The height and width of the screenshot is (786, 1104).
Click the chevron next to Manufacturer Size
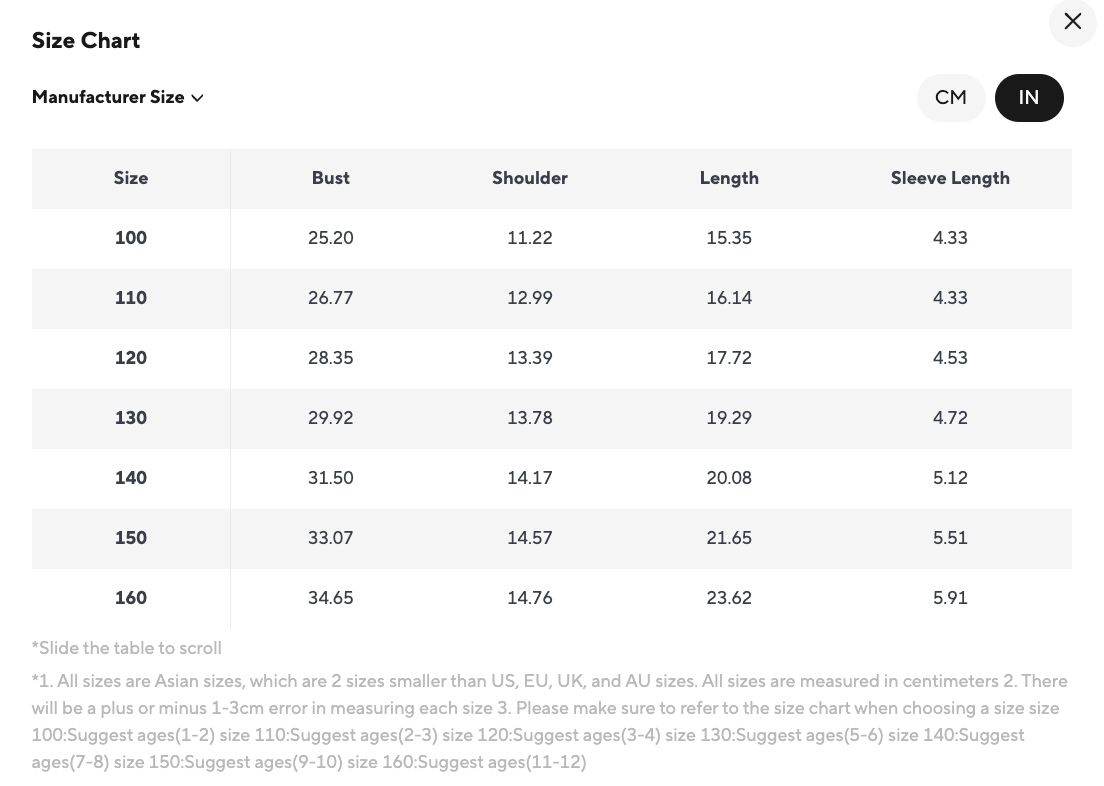[x=198, y=98]
